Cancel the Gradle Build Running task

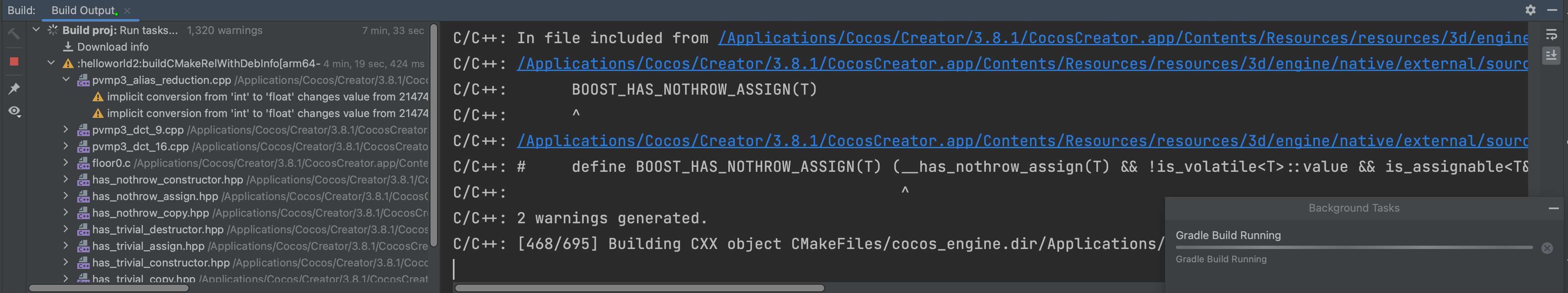click(x=1547, y=248)
